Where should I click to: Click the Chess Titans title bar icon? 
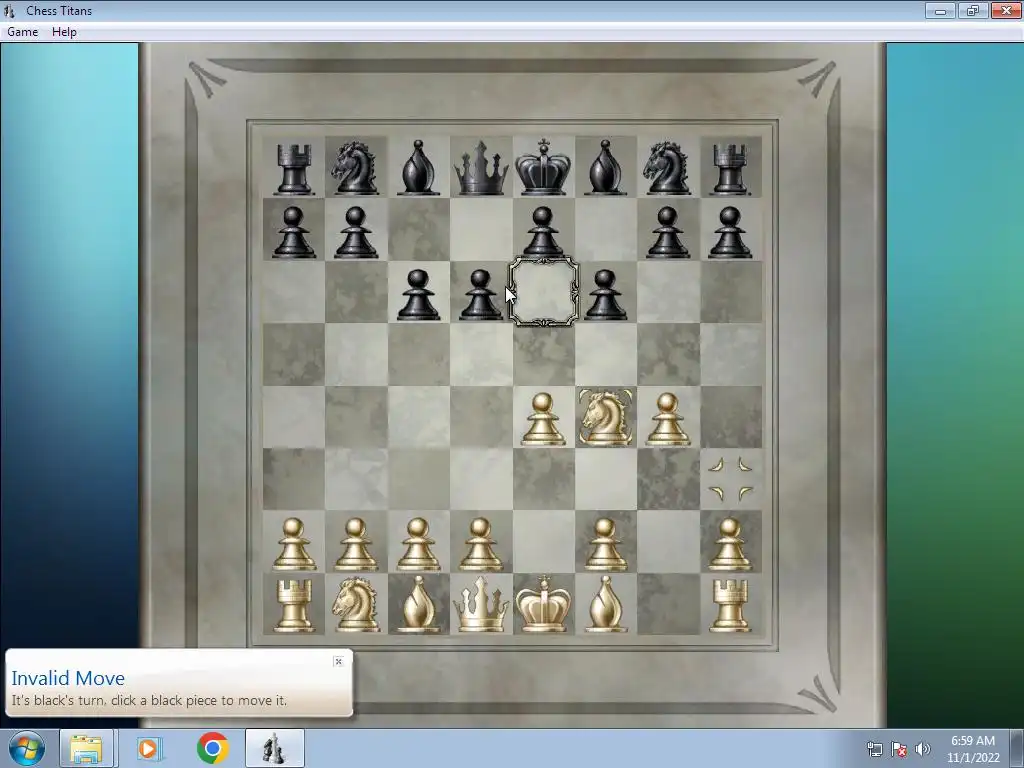click(10, 10)
